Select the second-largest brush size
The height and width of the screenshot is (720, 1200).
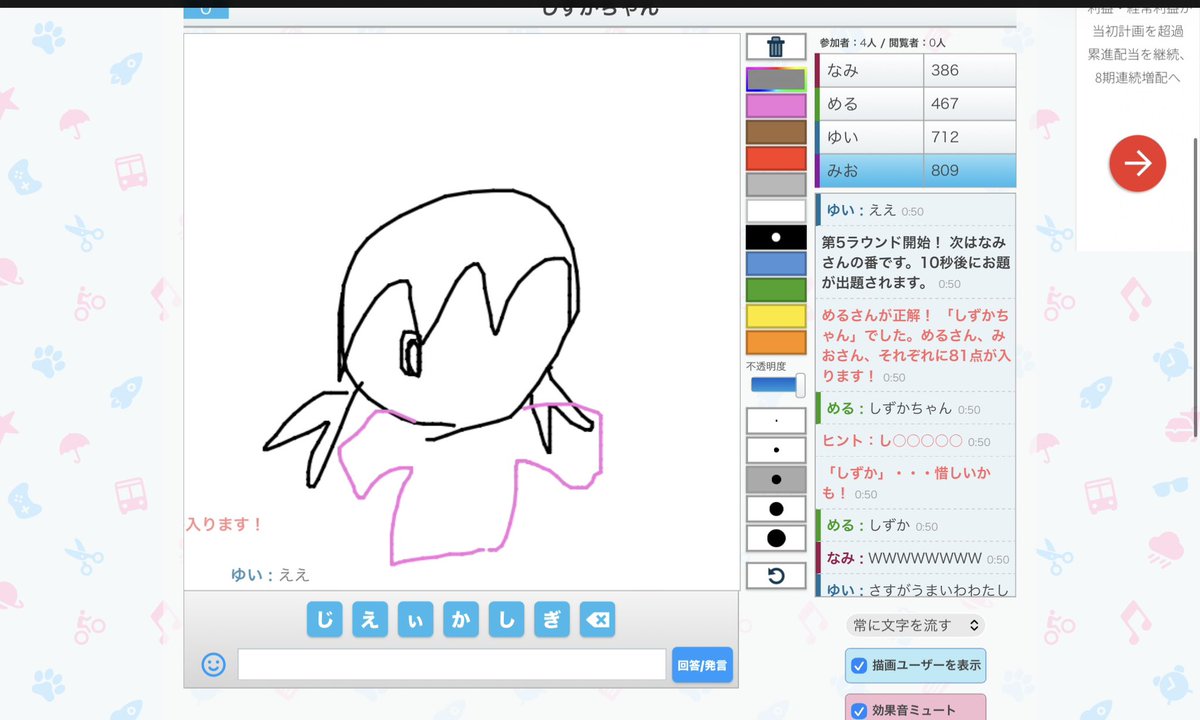[776, 509]
